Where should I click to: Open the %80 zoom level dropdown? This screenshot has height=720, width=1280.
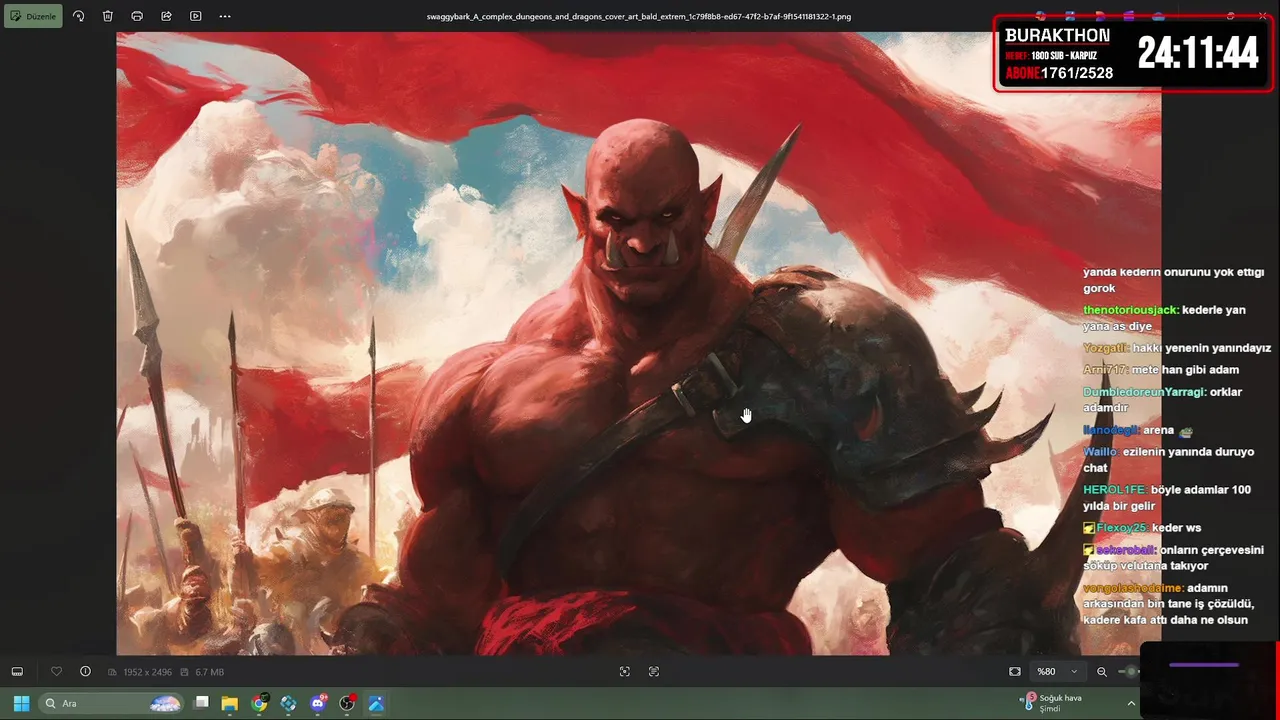(x=1058, y=672)
